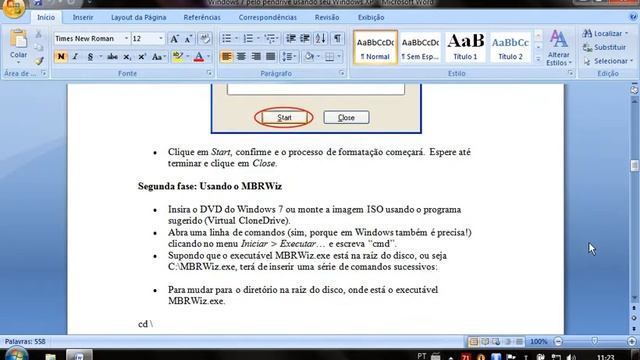
Task: Align text right
Action: (256, 57)
